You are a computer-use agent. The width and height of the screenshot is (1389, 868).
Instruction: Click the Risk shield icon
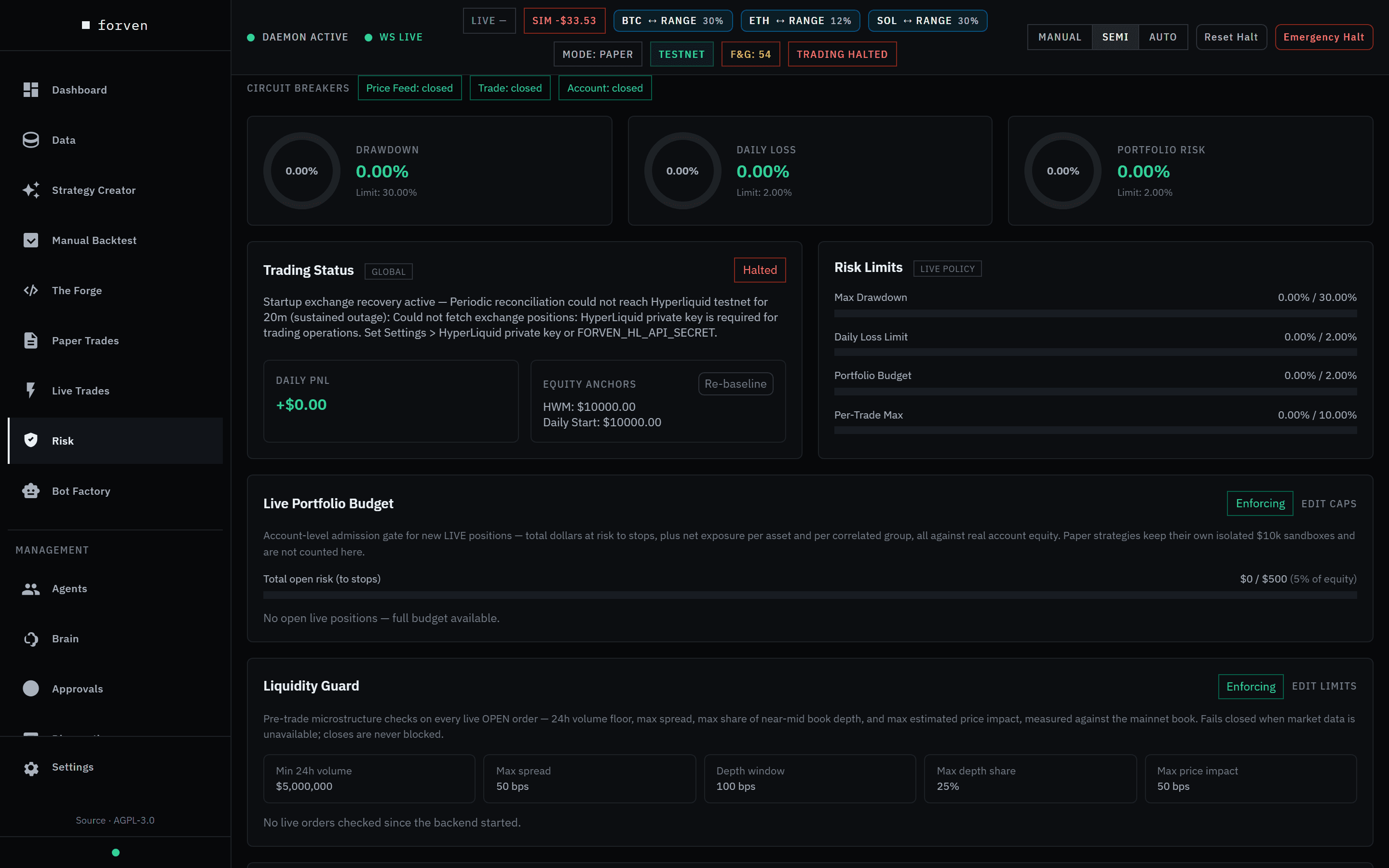tap(31, 440)
